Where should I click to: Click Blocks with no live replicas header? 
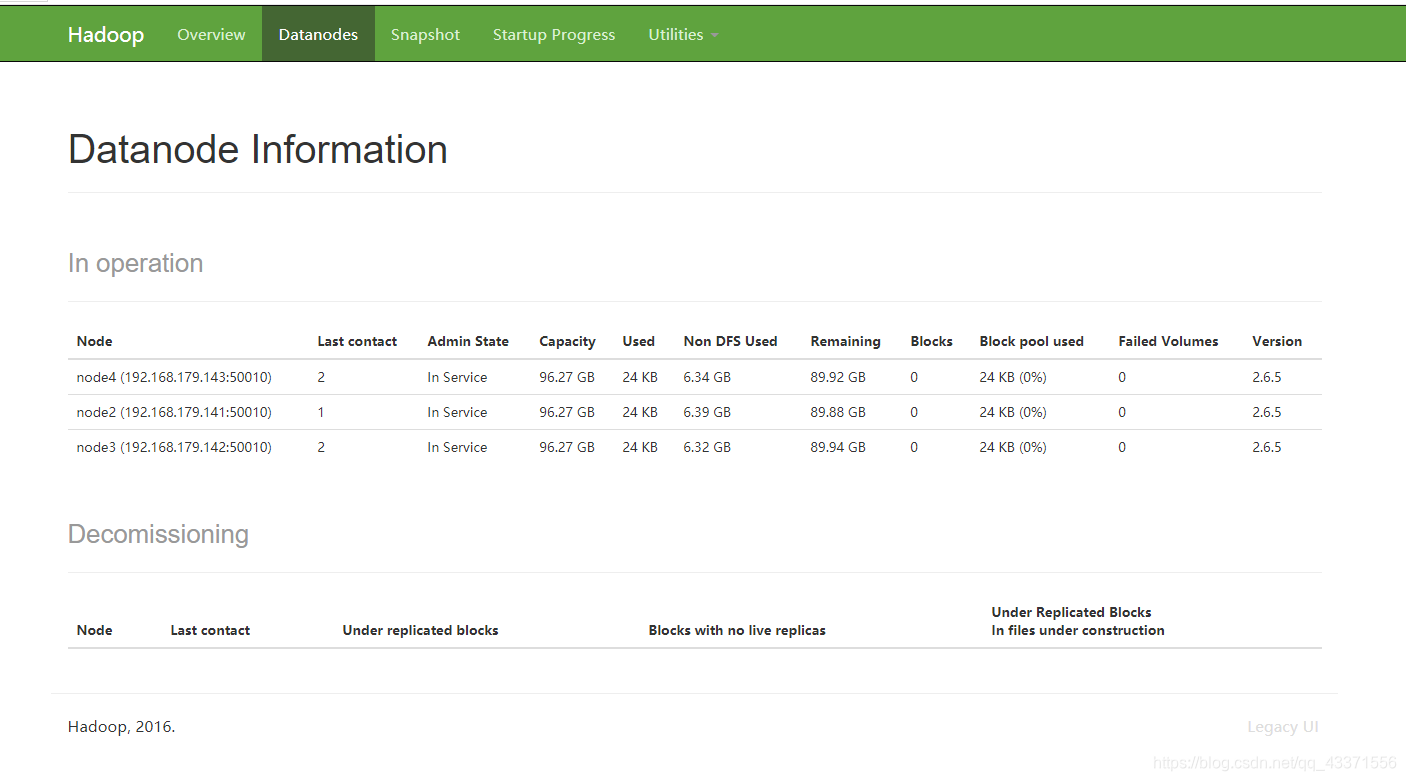click(x=737, y=630)
